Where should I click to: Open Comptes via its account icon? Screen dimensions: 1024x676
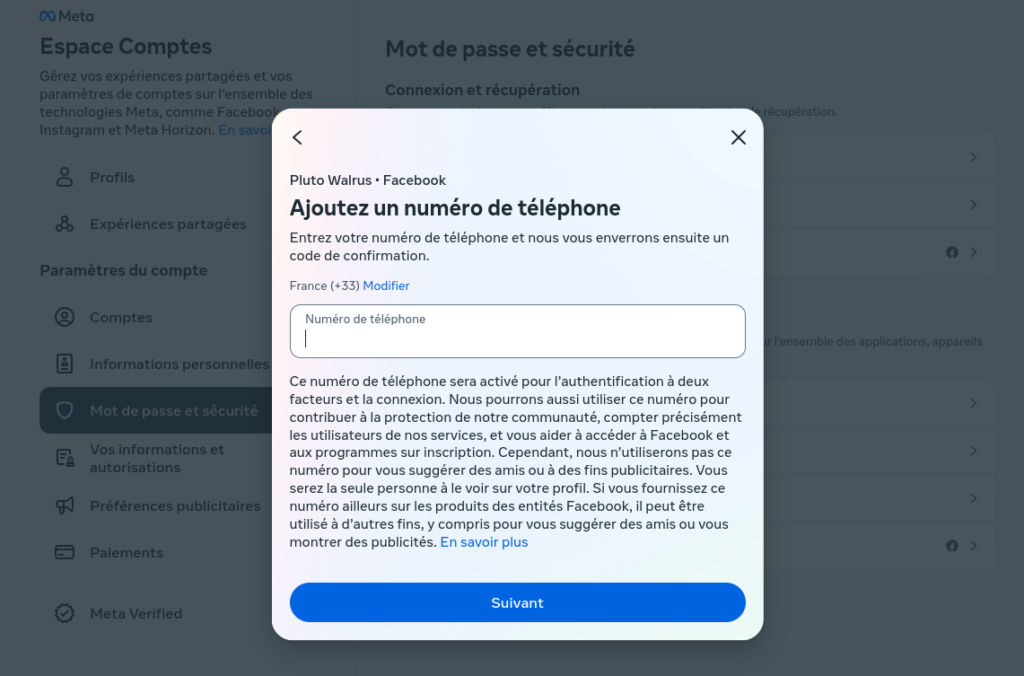64,317
